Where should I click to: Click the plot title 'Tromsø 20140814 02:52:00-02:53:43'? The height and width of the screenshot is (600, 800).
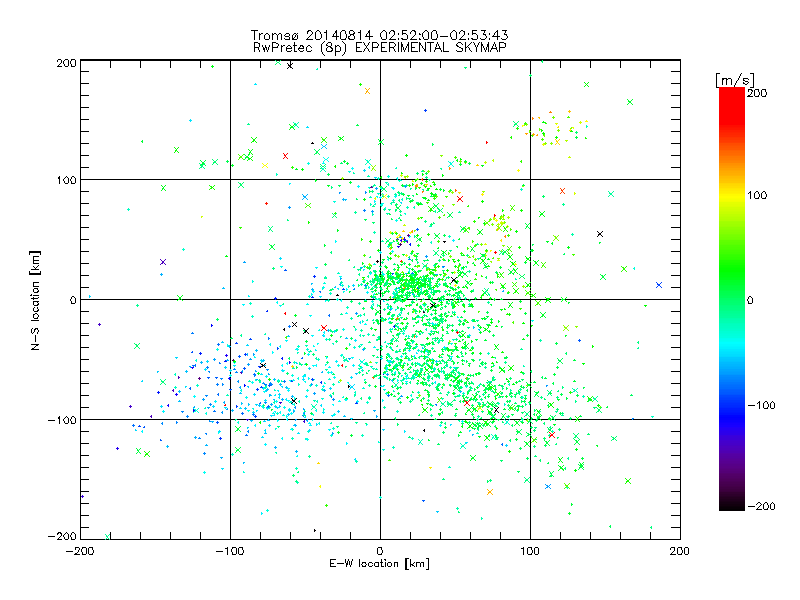pos(379,35)
